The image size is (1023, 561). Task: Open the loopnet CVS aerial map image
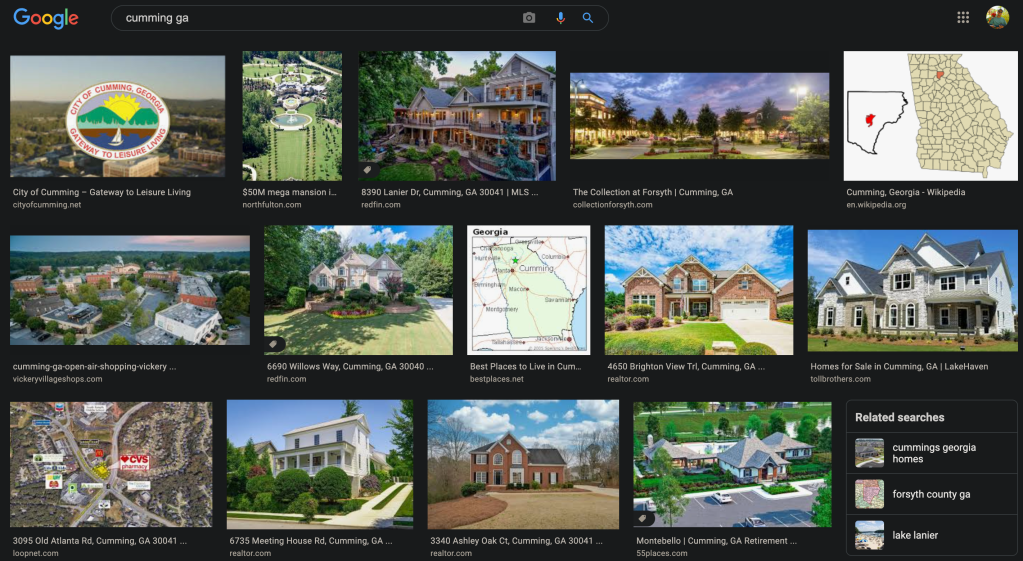(111, 464)
